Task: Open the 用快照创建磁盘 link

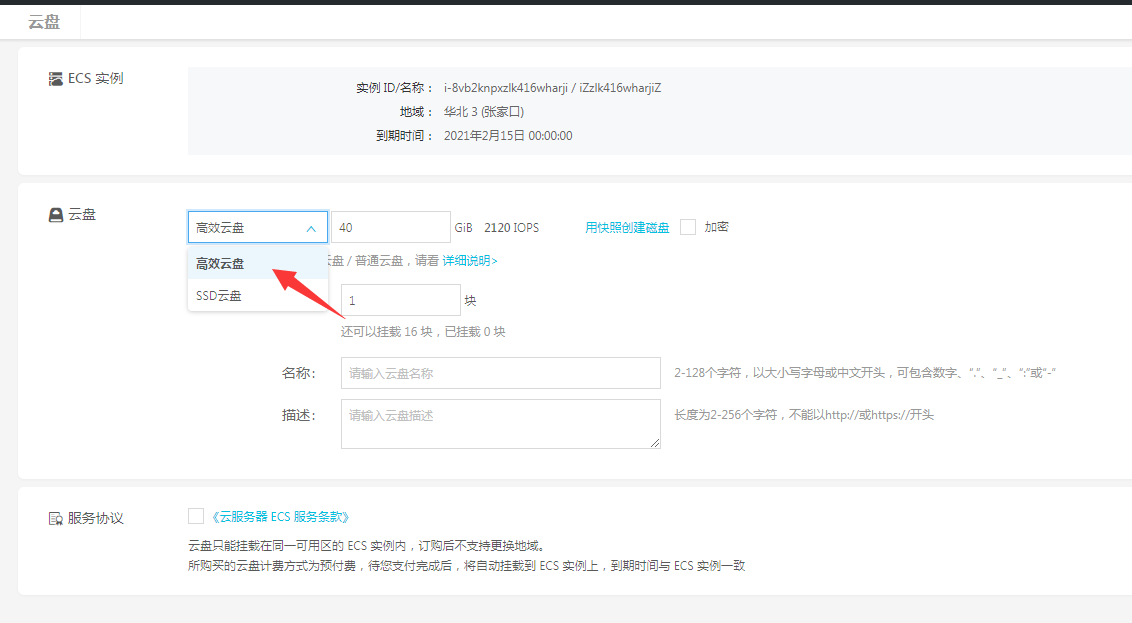Action: [x=627, y=228]
